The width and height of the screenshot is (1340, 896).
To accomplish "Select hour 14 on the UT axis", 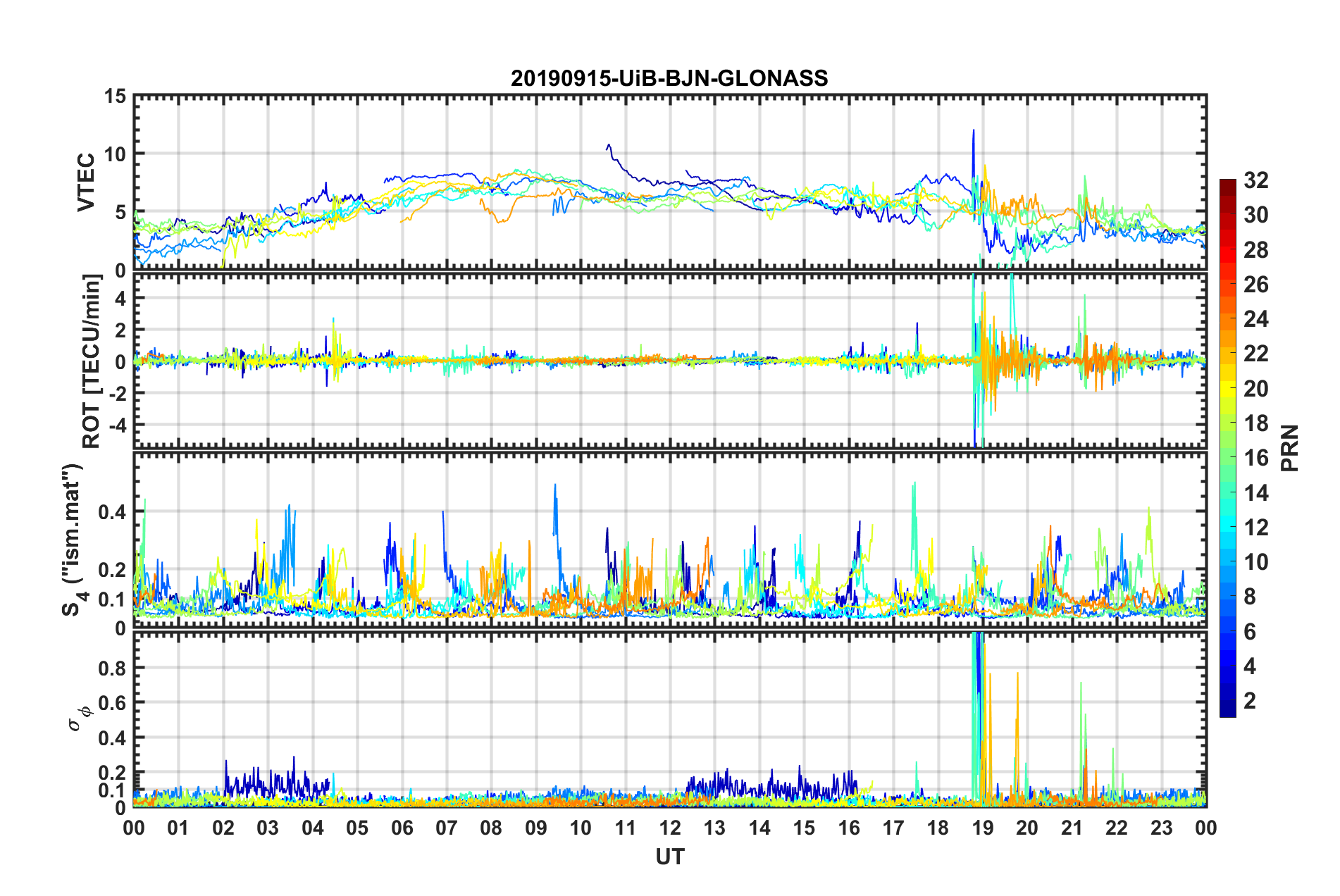I will (759, 828).
